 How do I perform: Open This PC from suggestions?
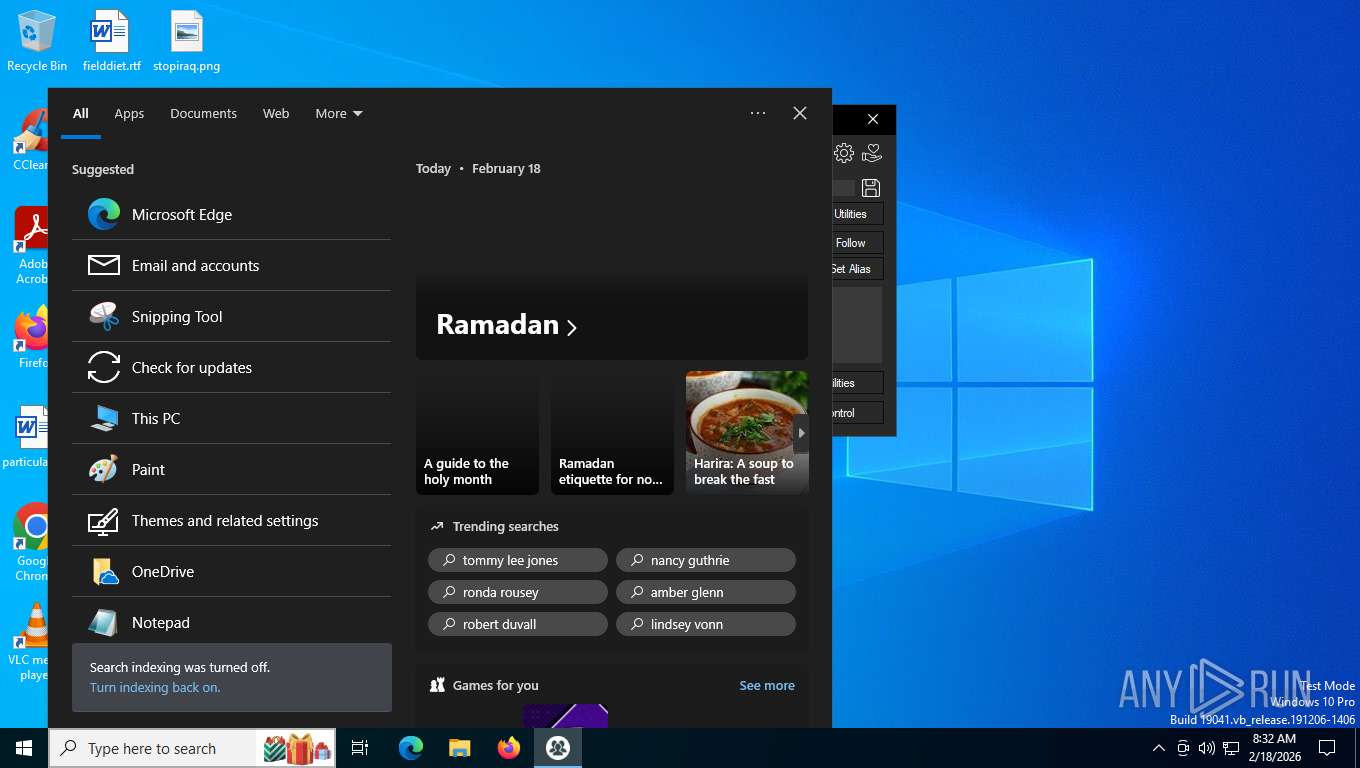[x=231, y=419]
